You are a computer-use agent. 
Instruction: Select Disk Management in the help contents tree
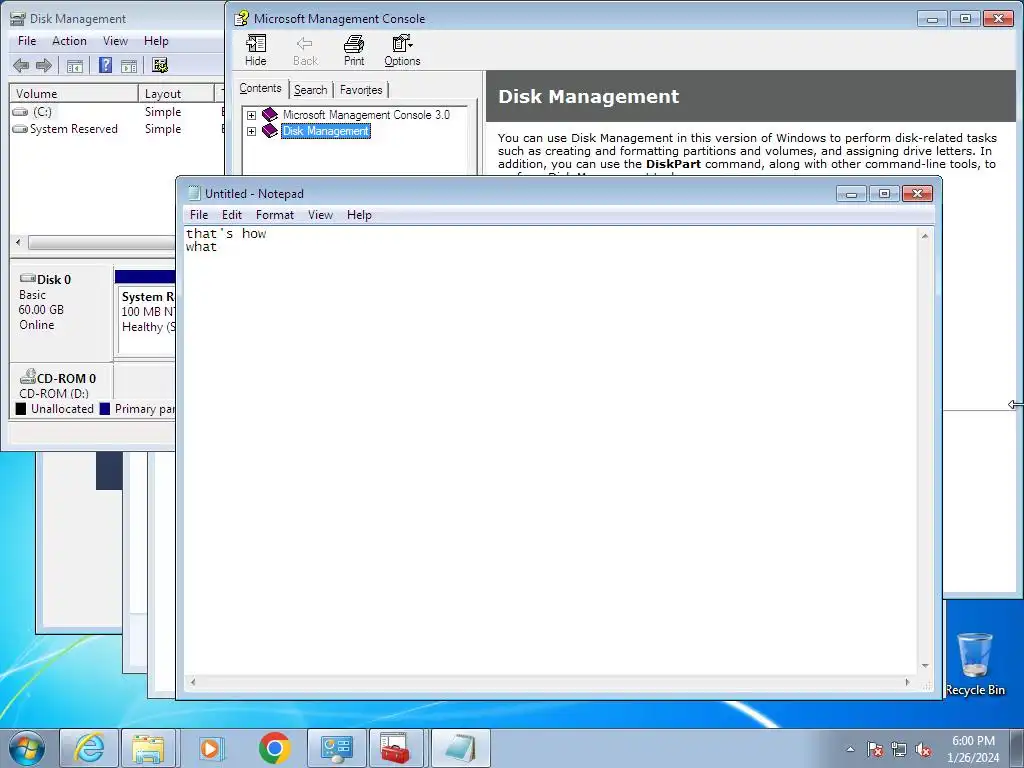pyautogui.click(x=326, y=131)
